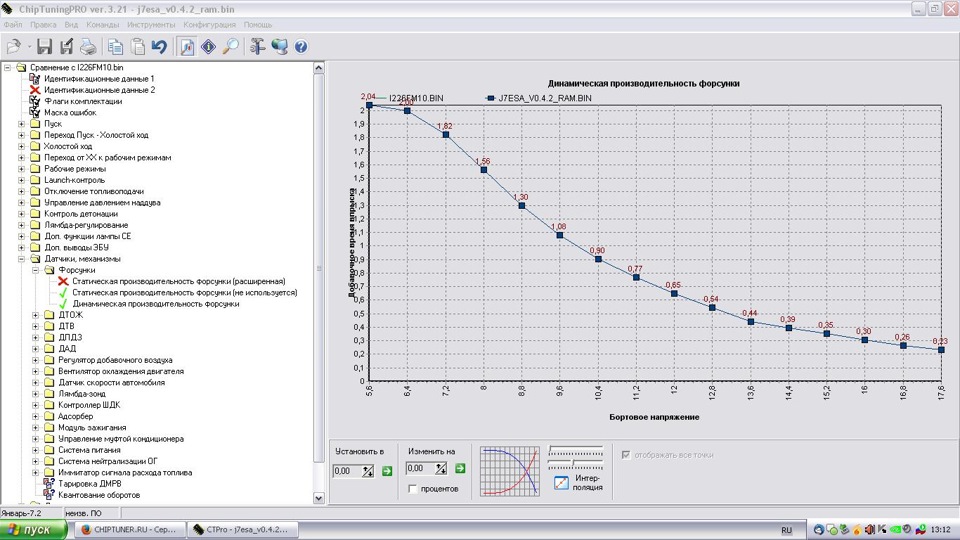The width and height of the screenshot is (960, 540).
Task: Click the Идентификационные данные 1 item icon
Action: tap(35, 79)
